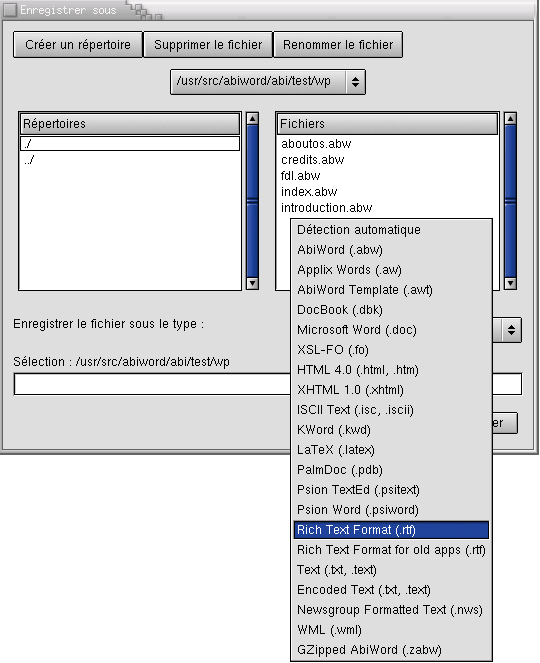
Task: Choose Newsgroup Formatted Text (.nws) type
Action: pyautogui.click(x=391, y=610)
